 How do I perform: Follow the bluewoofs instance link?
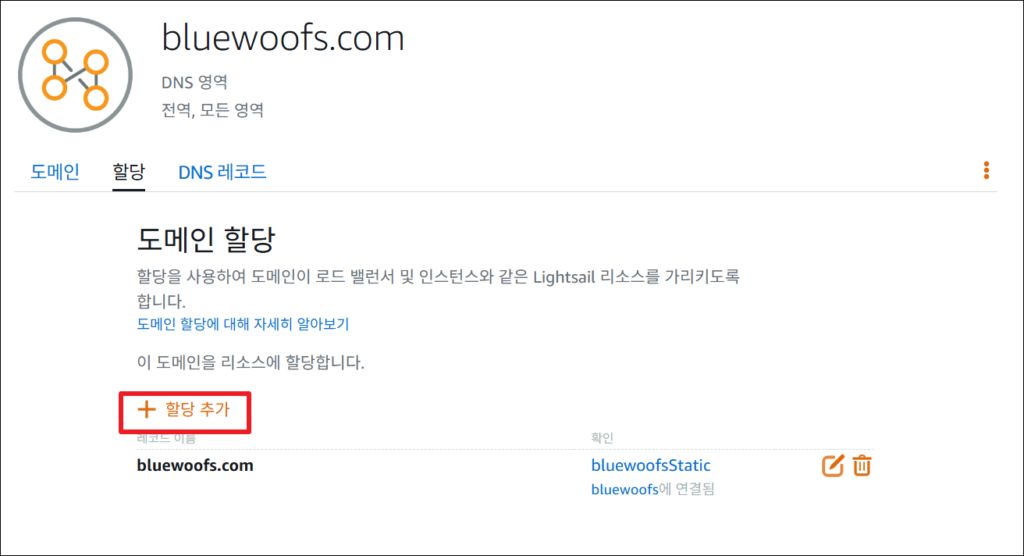(x=624, y=489)
